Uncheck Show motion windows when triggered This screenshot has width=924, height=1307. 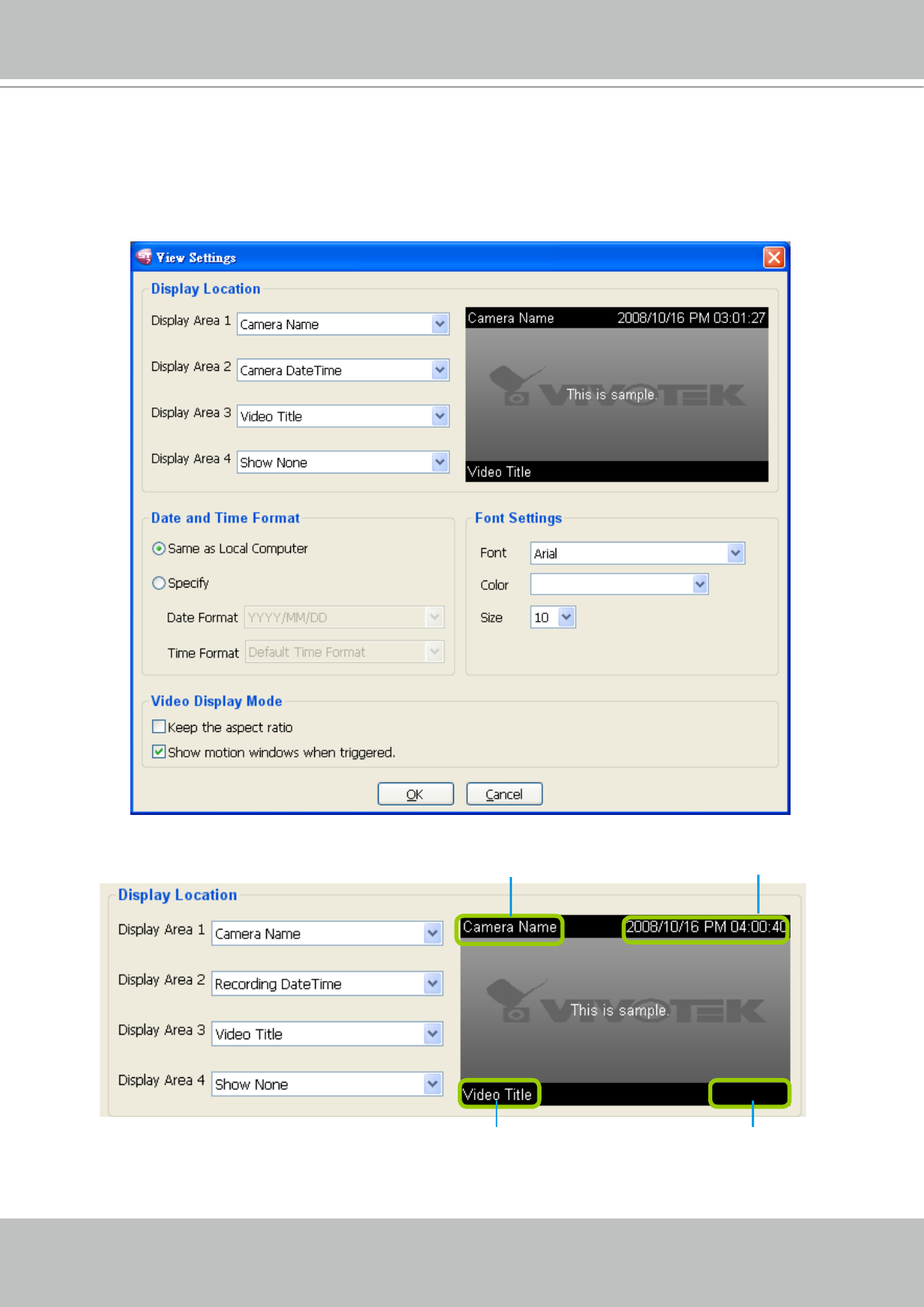[159, 751]
